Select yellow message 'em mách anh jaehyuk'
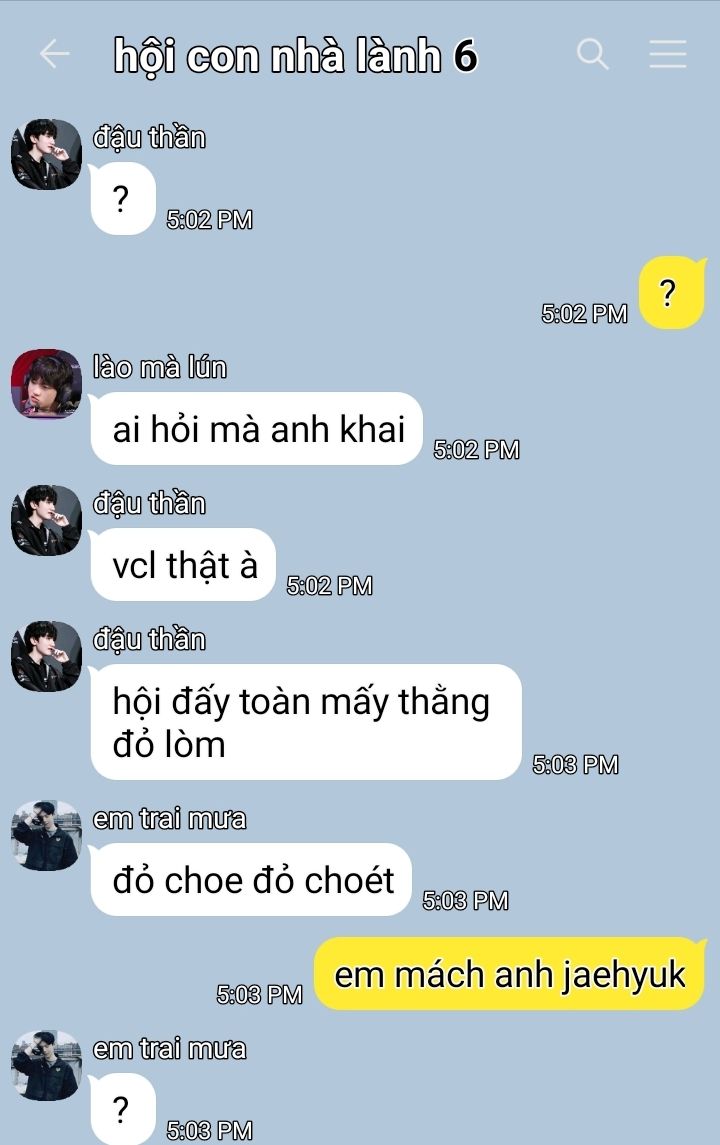Viewport: 720px width, 1145px height. [x=510, y=974]
